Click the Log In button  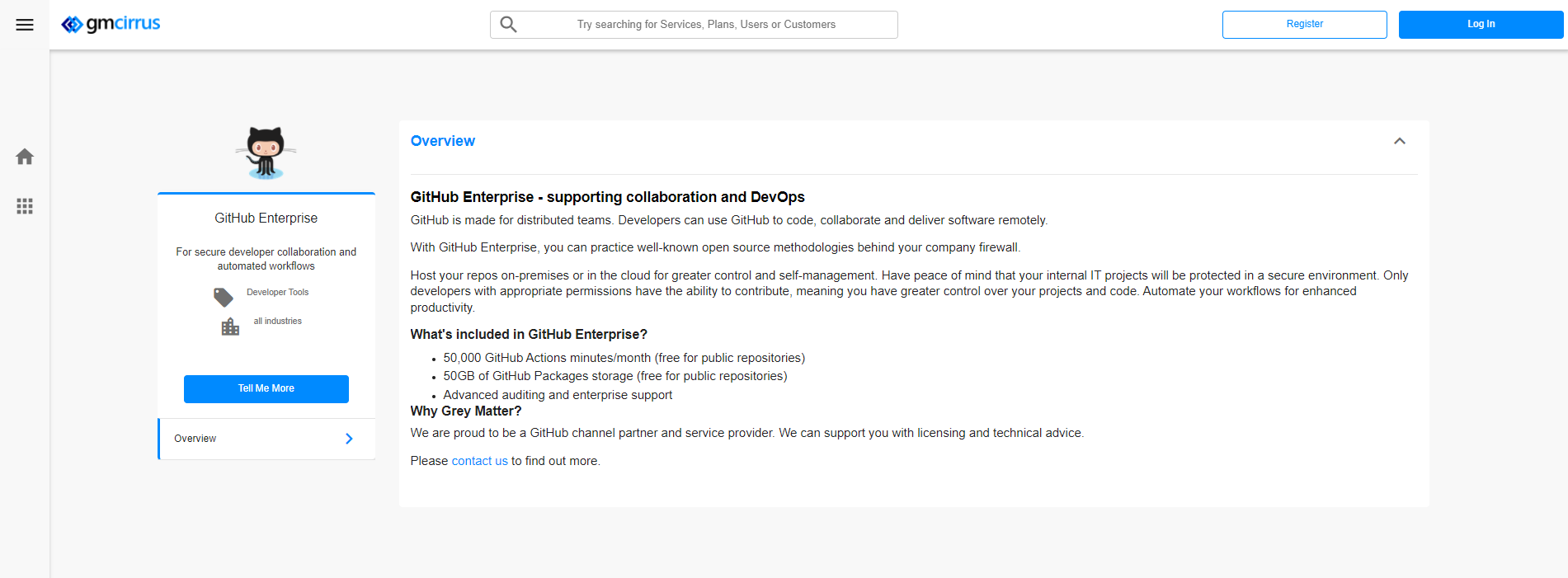1481,24
